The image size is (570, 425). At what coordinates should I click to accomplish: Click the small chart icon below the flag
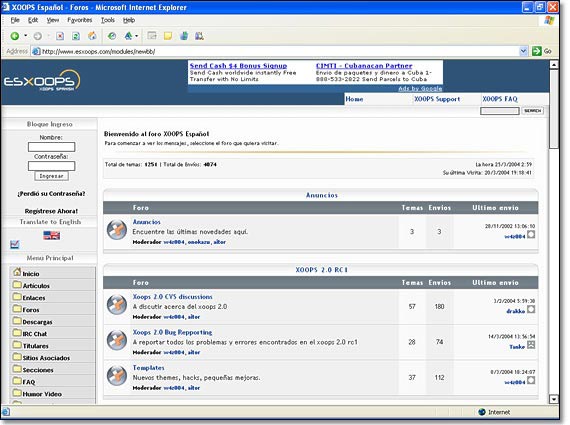pyautogui.click(x=15, y=244)
